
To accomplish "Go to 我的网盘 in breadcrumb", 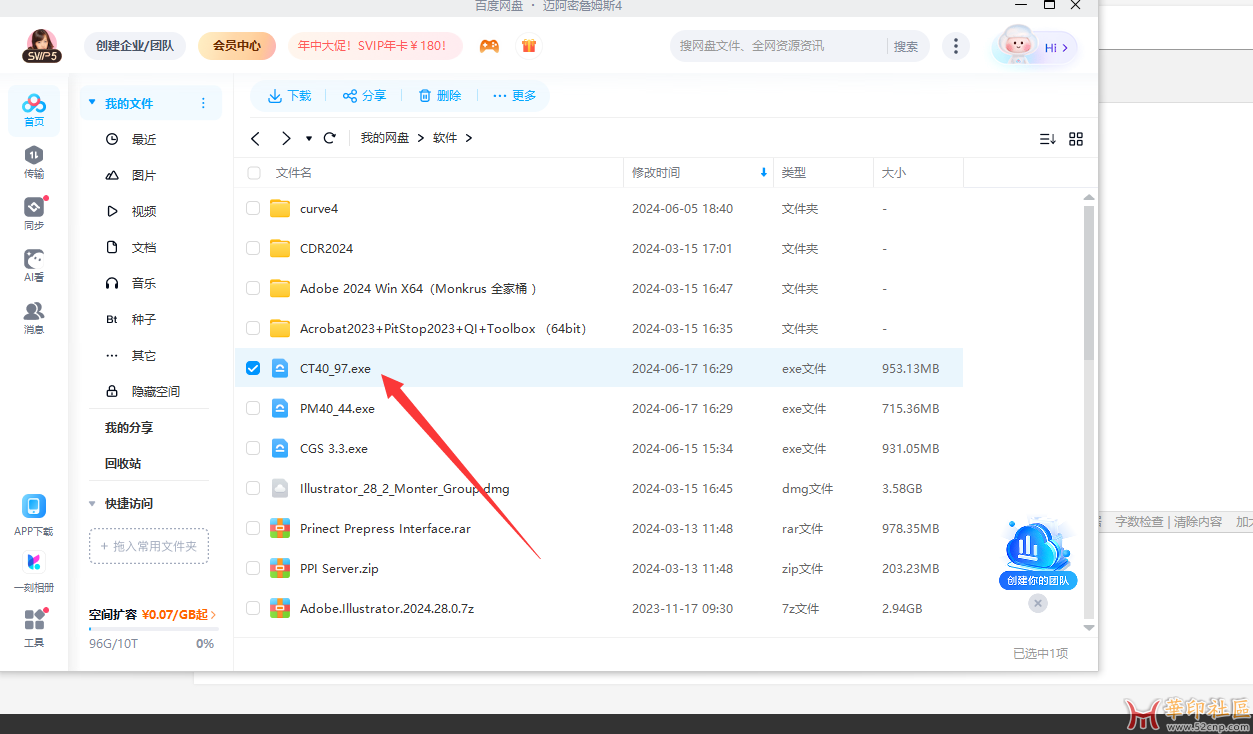I will pos(385,138).
